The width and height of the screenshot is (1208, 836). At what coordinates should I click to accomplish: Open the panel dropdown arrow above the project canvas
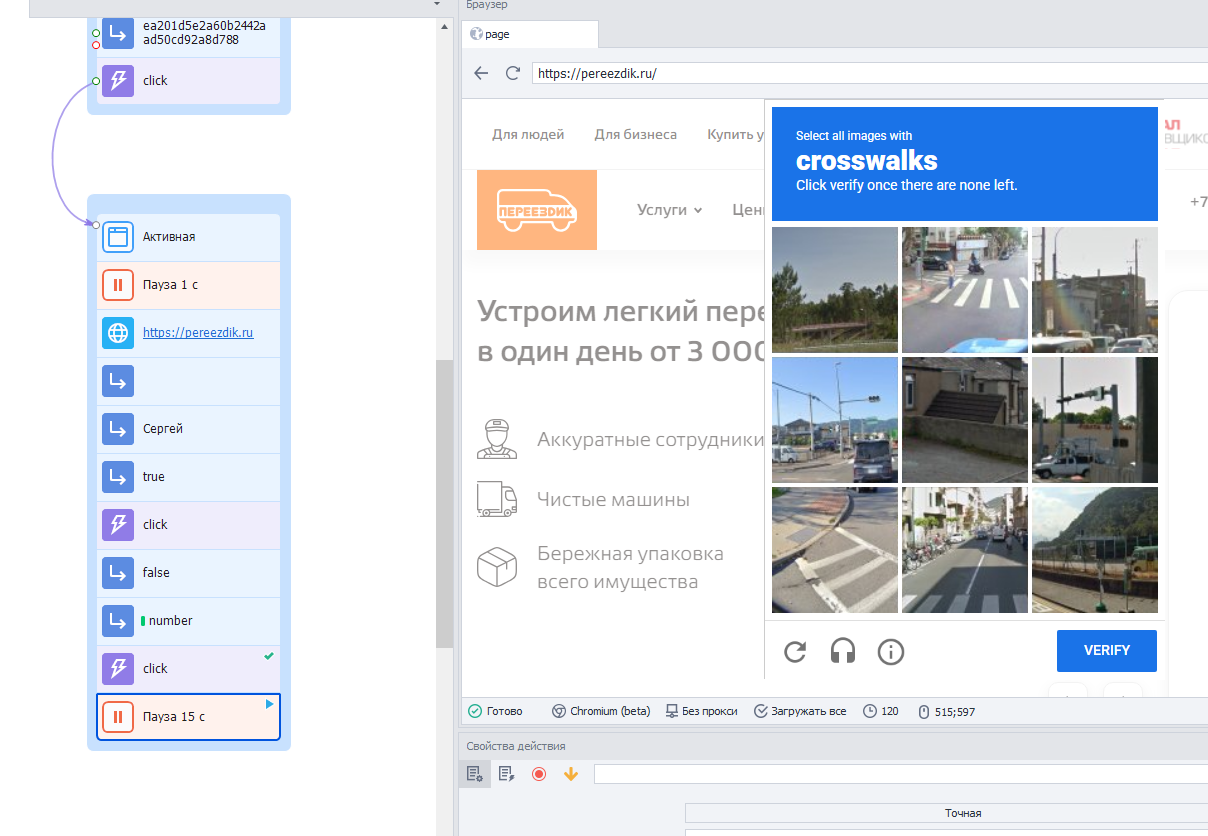click(x=437, y=5)
